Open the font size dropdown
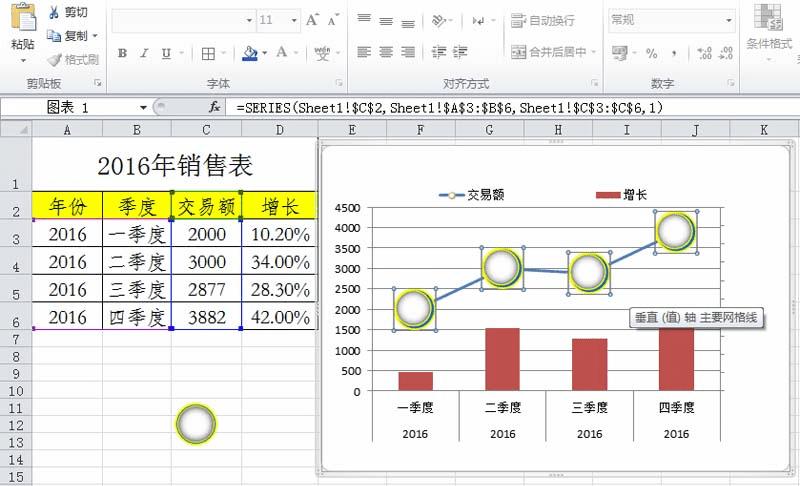Image resolution: width=800 pixels, height=486 pixels. click(x=294, y=20)
